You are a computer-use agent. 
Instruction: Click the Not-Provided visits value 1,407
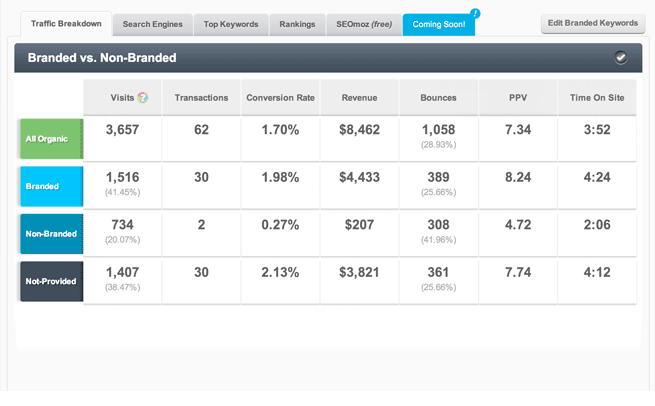(122, 273)
